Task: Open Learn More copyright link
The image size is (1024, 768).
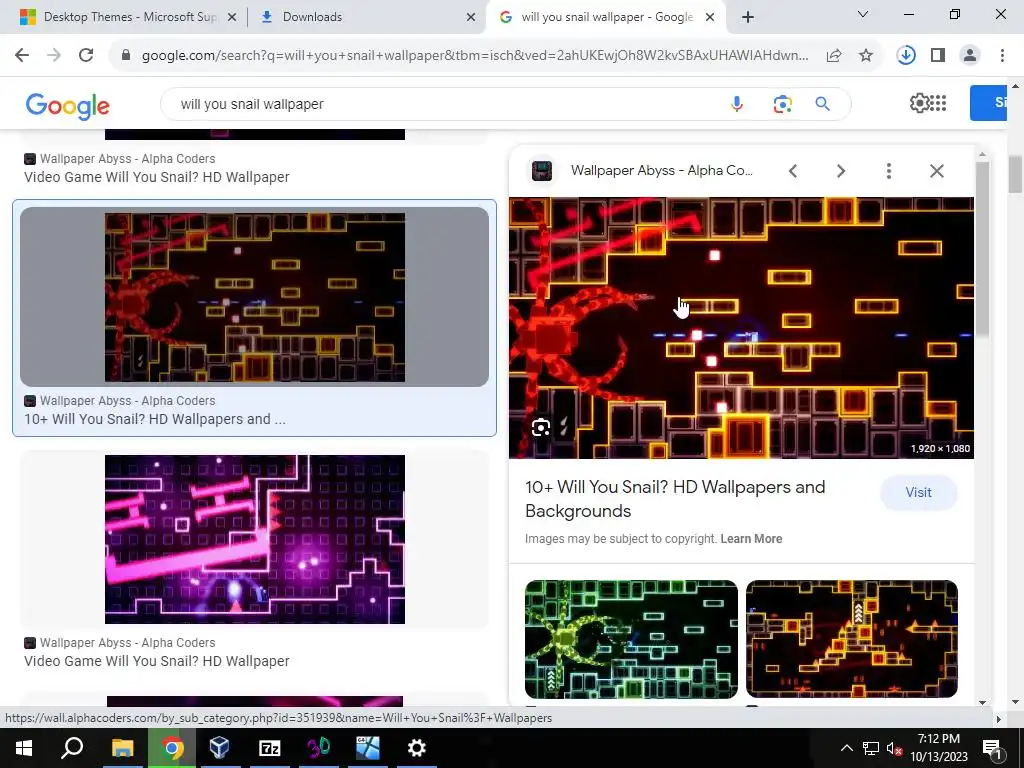Action: (751, 539)
